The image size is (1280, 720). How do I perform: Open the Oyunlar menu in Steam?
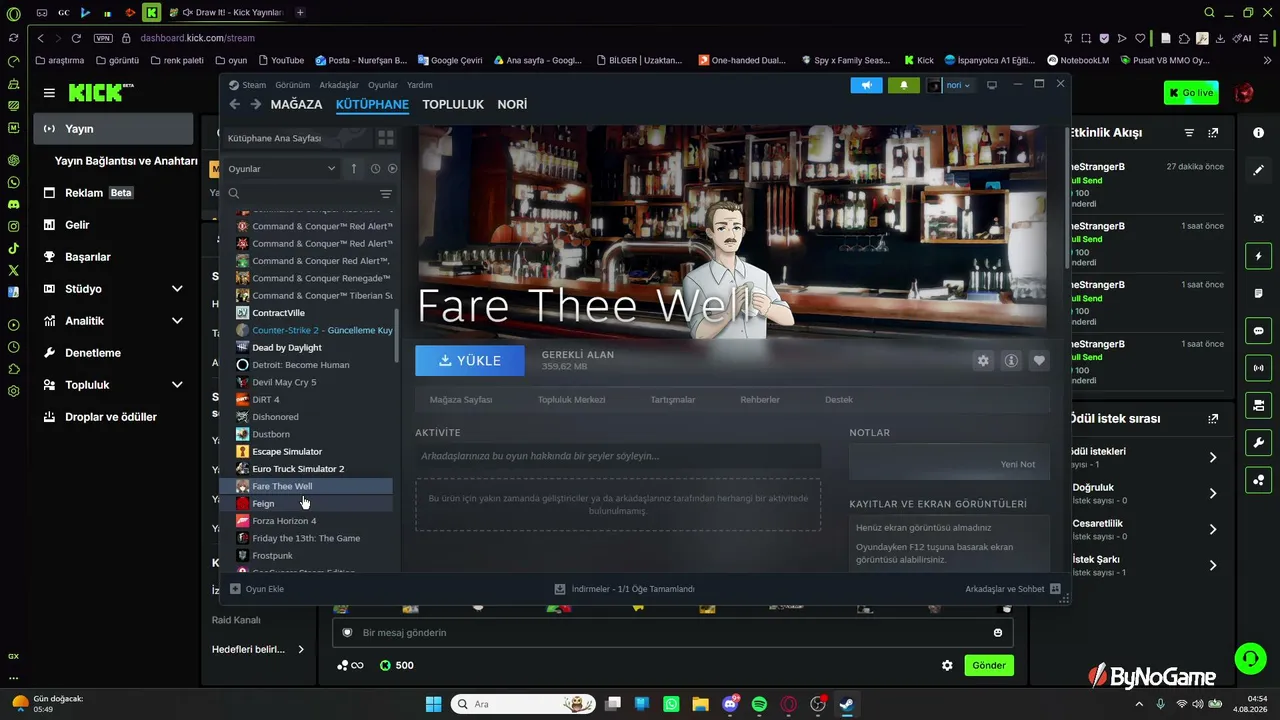383,85
